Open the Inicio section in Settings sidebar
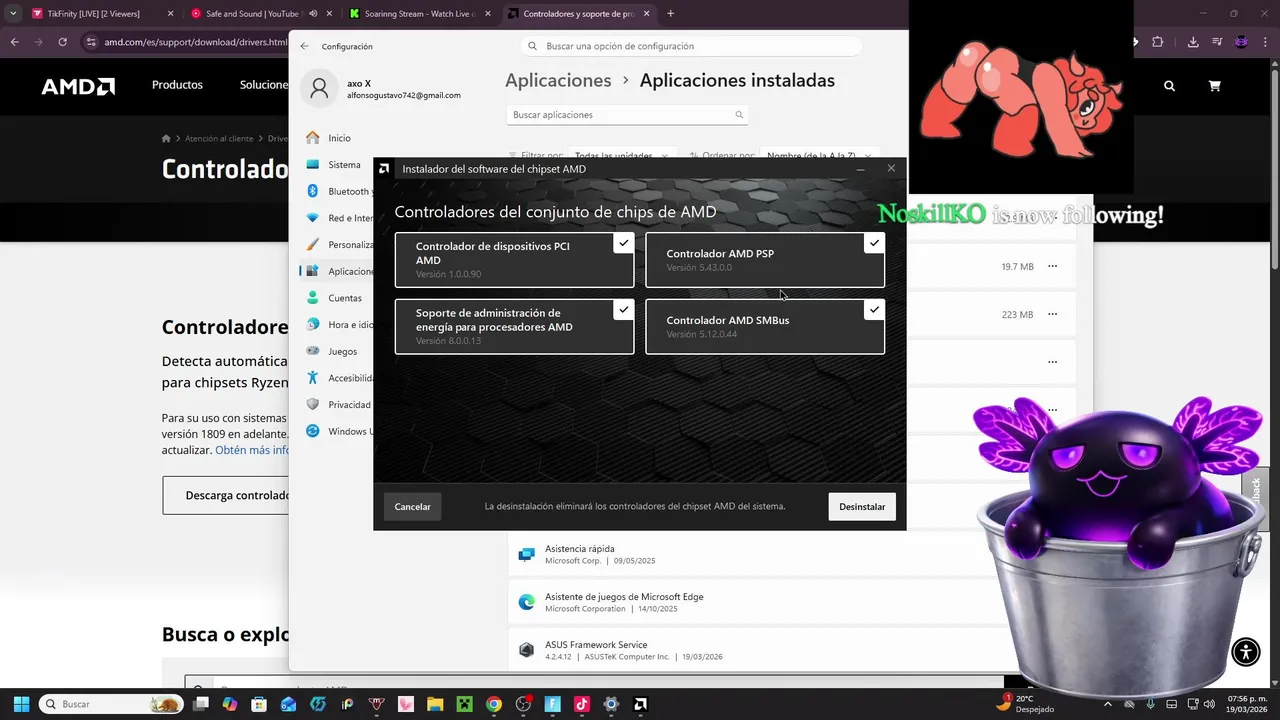The image size is (1280, 720). [335, 138]
